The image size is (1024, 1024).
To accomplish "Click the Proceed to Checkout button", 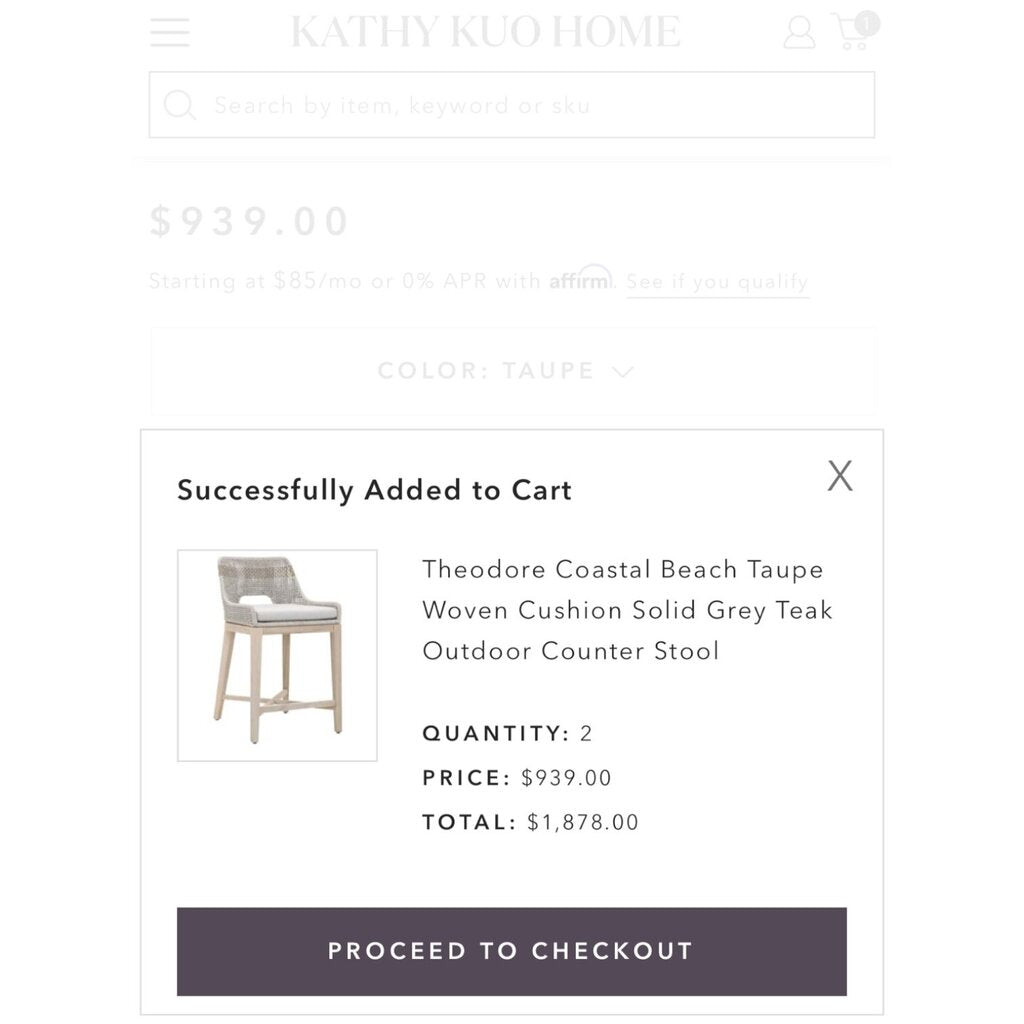I will tap(512, 951).
